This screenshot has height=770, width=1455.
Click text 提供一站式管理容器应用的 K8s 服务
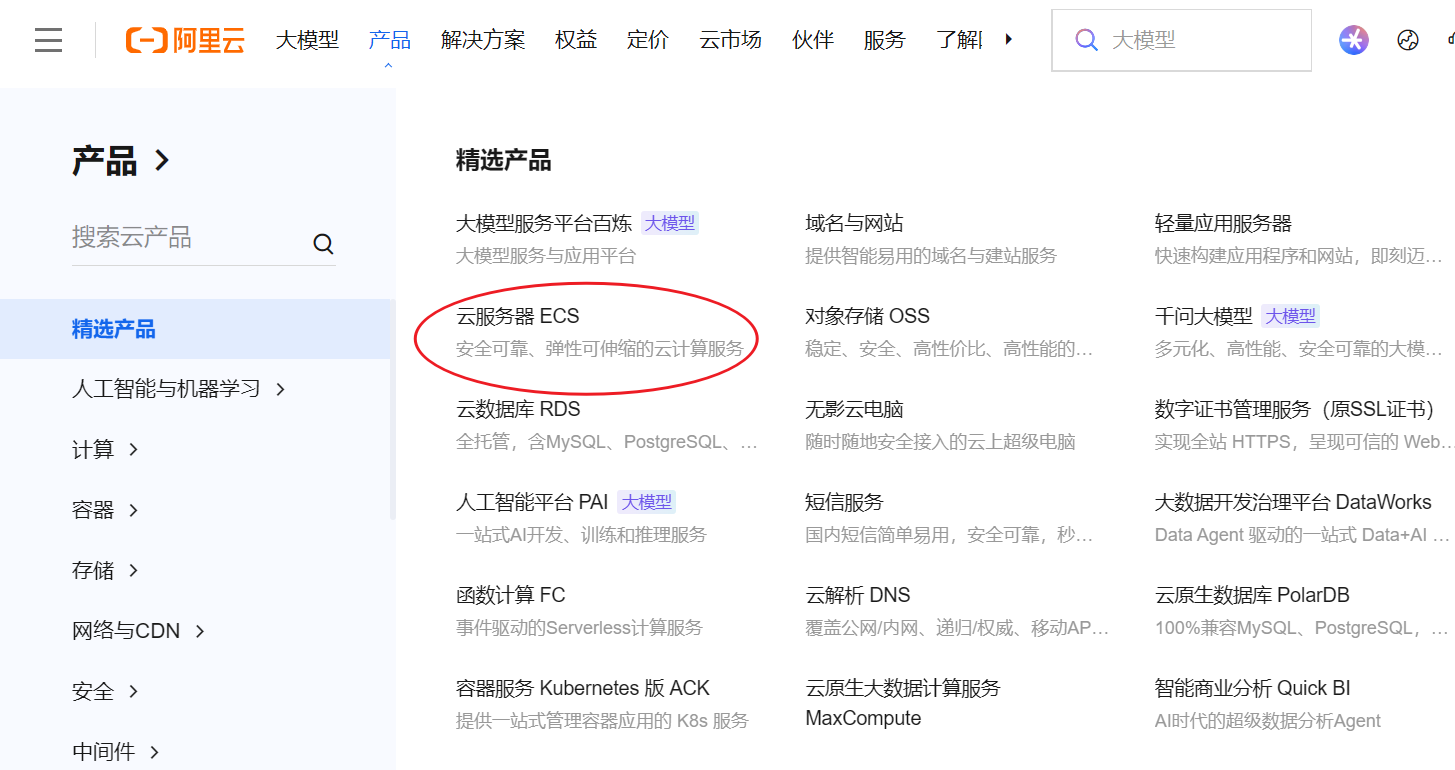(x=602, y=721)
